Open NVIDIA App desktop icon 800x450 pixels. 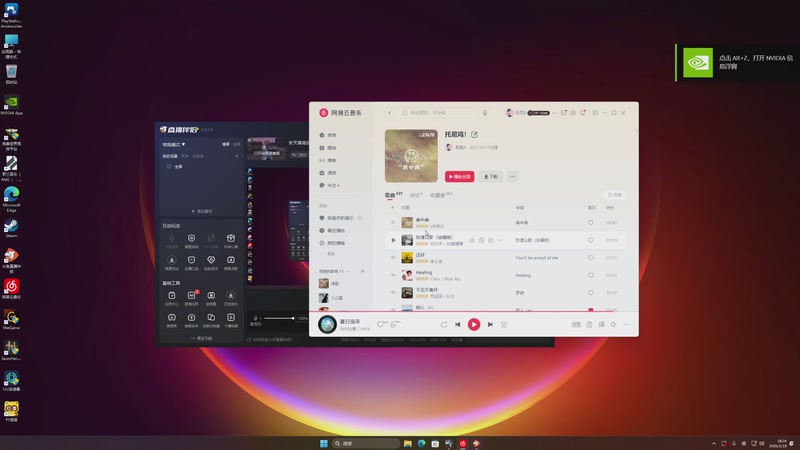(x=11, y=105)
